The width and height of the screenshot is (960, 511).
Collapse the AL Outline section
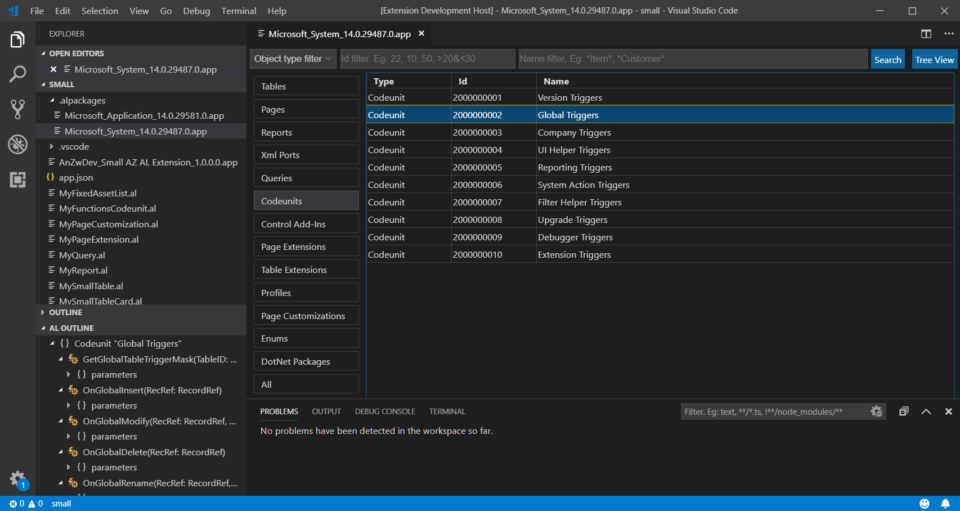click(x=43, y=328)
